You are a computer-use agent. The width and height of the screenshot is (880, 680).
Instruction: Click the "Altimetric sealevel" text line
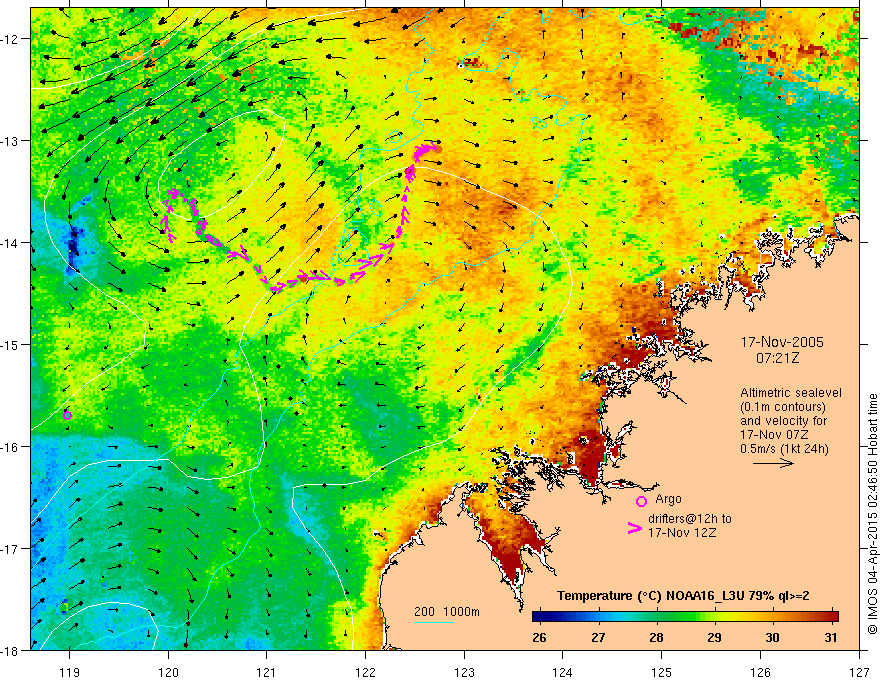(791, 393)
